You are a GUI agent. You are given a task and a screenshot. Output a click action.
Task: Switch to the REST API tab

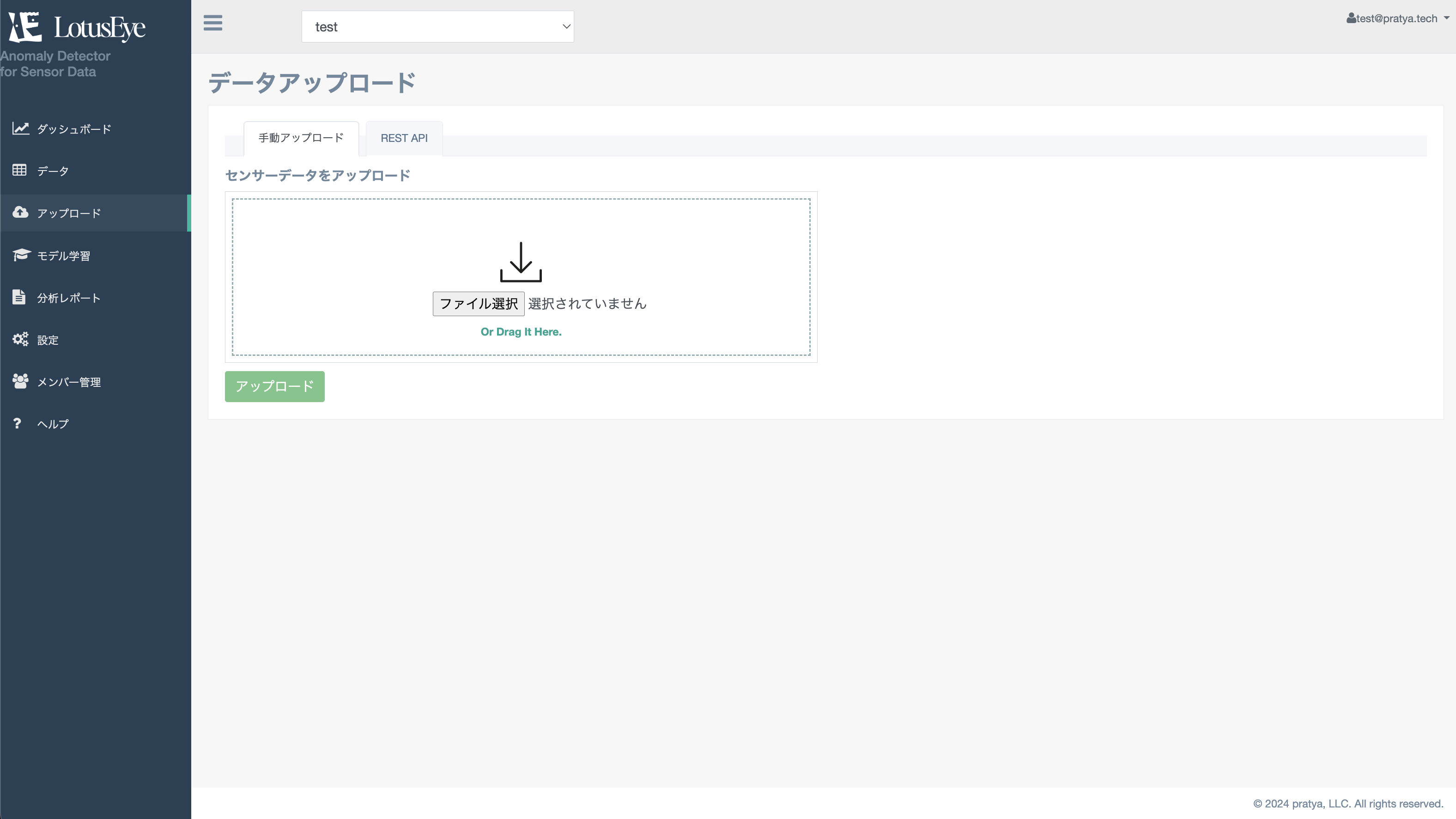point(404,138)
